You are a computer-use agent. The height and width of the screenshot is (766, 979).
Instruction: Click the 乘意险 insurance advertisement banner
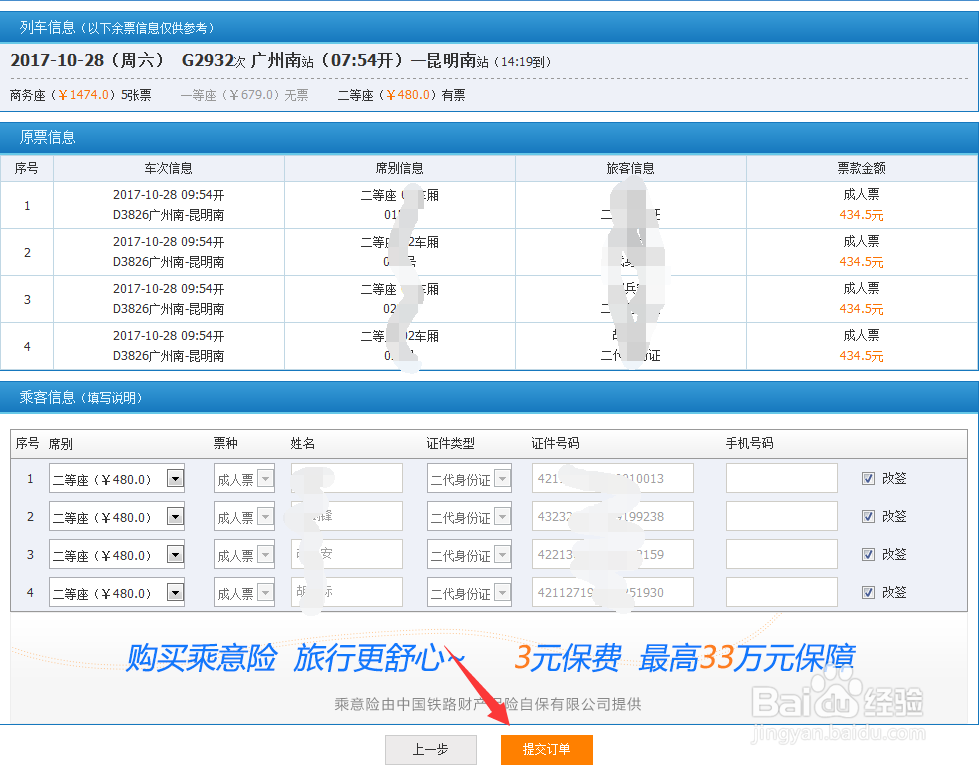coord(489,668)
